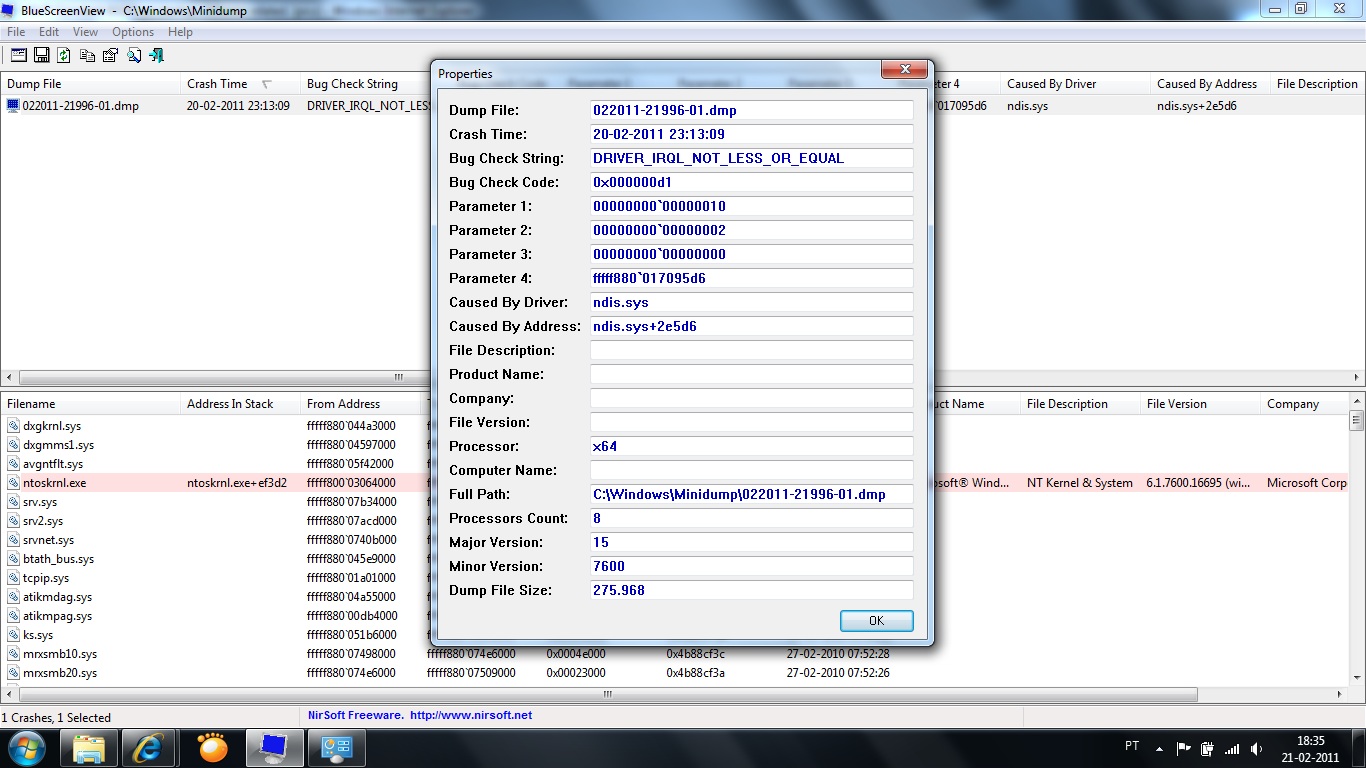Click the PT language indicator in tray

pyautogui.click(x=1132, y=746)
